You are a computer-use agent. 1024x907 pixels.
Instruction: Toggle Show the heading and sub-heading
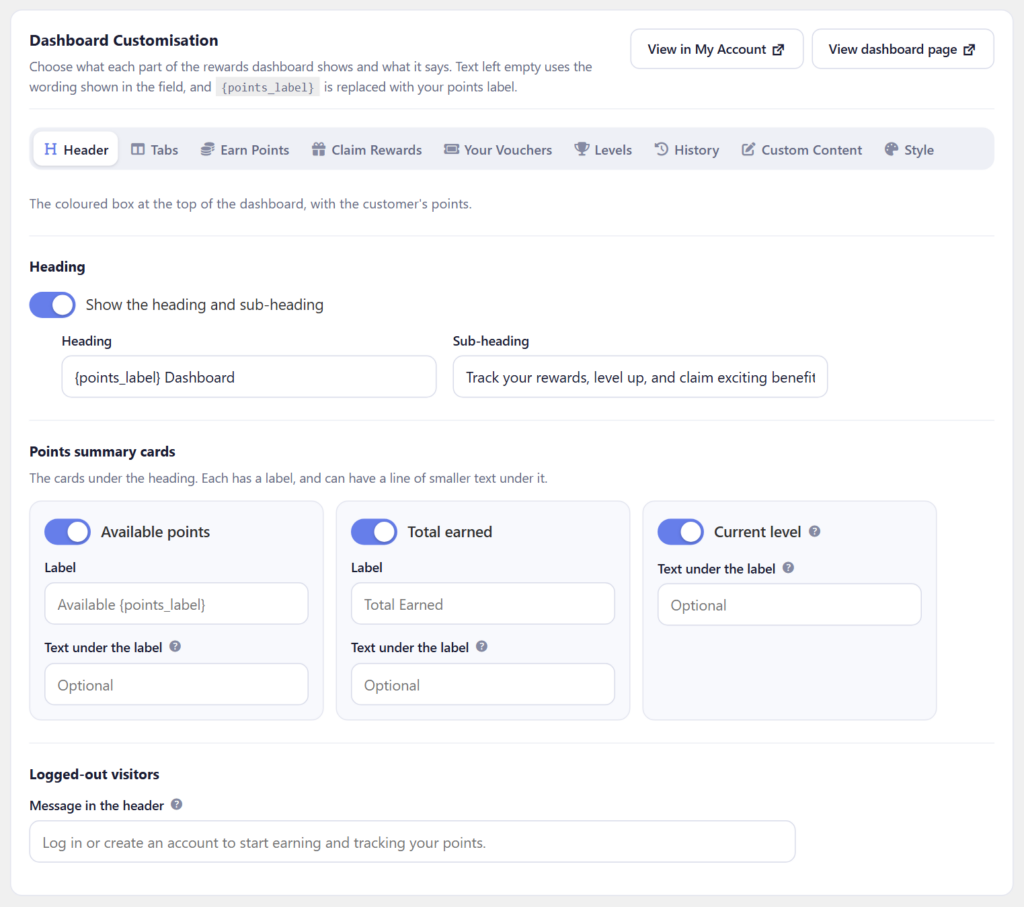click(52, 305)
